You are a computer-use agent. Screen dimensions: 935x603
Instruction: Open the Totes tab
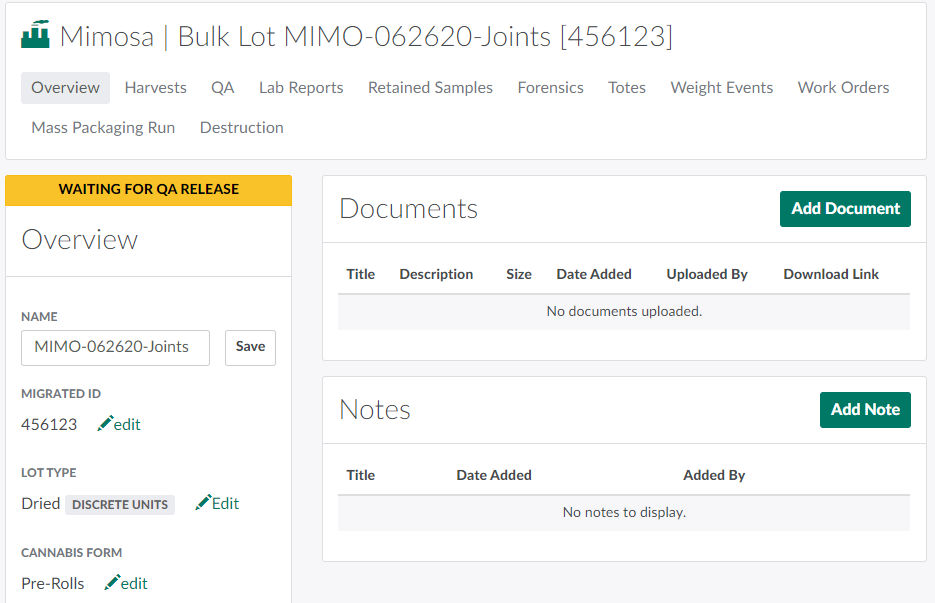coord(627,88)
